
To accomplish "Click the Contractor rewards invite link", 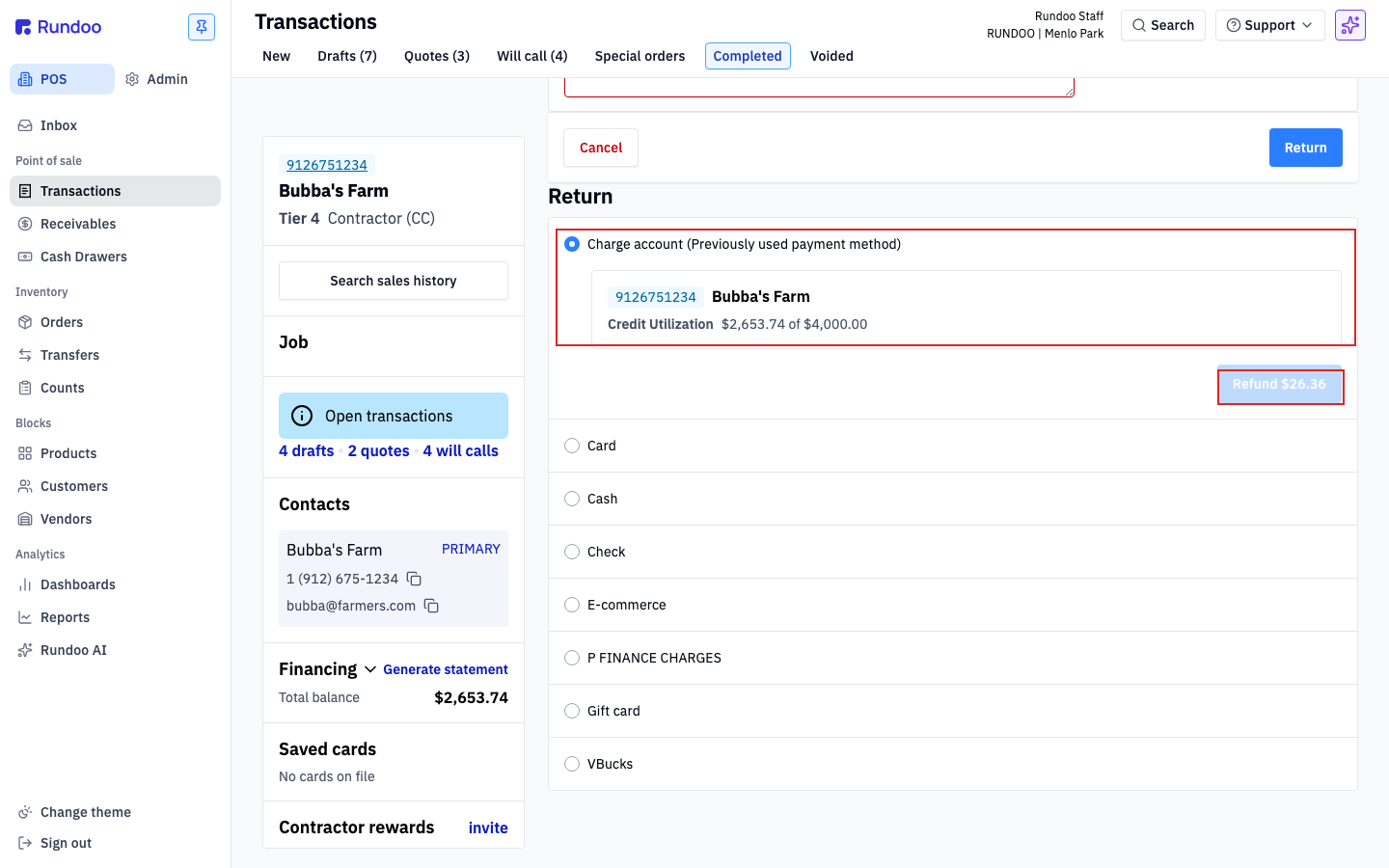I will (488, 827).
